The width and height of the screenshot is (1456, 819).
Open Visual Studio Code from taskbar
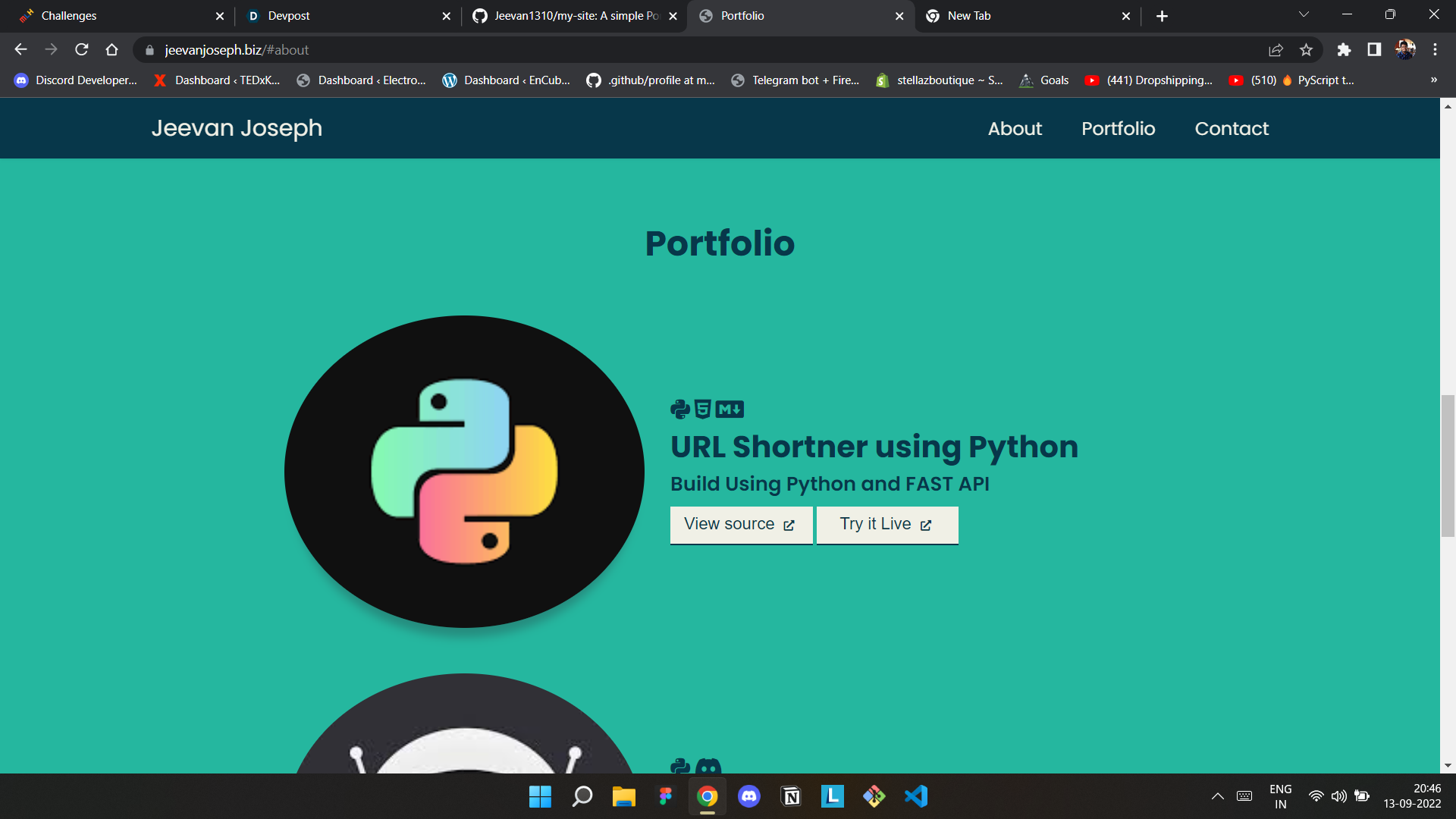coord(915,796)
